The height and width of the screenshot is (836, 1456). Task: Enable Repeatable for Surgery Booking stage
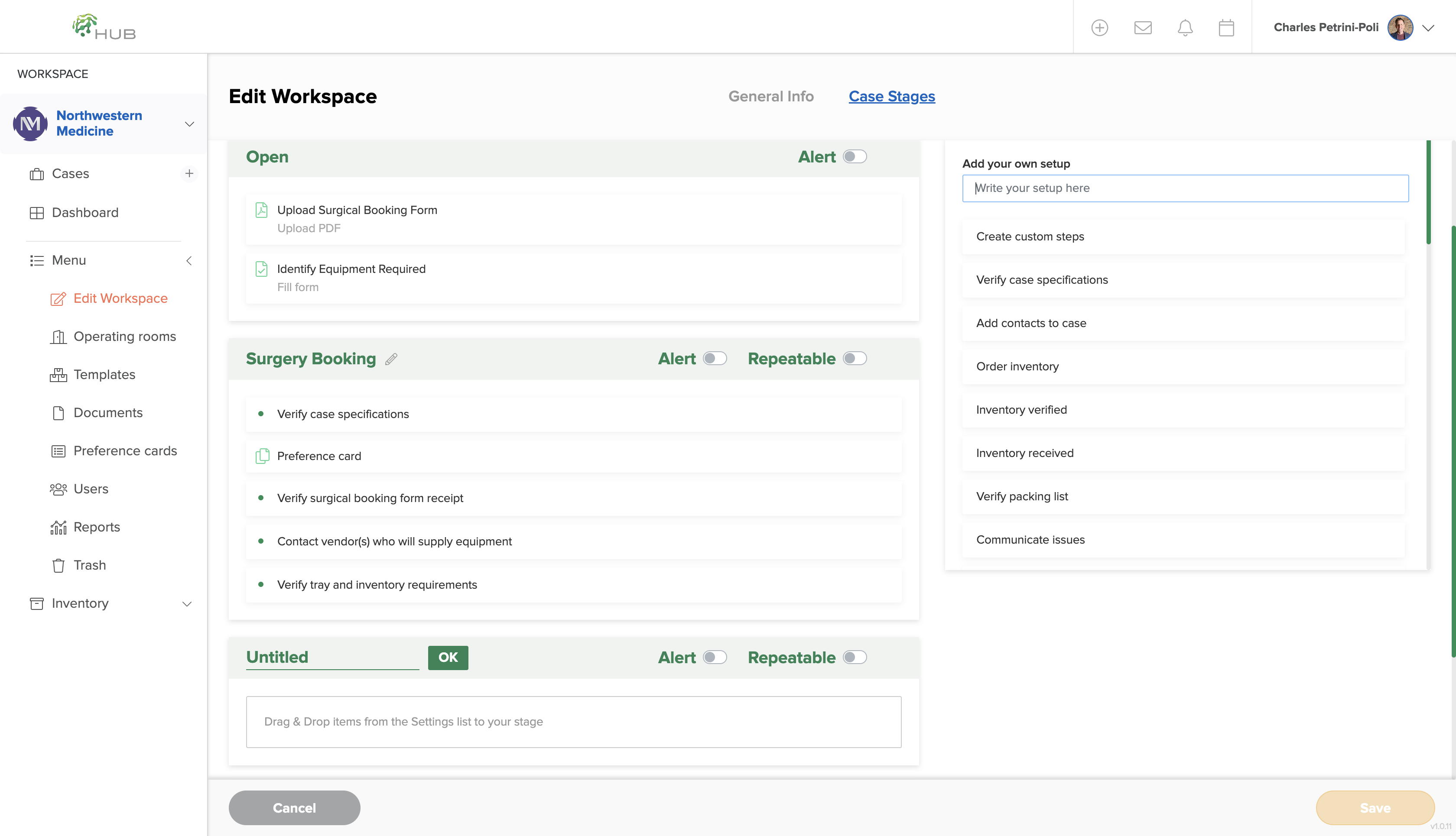pyautogui.click(x=855, y=358)
